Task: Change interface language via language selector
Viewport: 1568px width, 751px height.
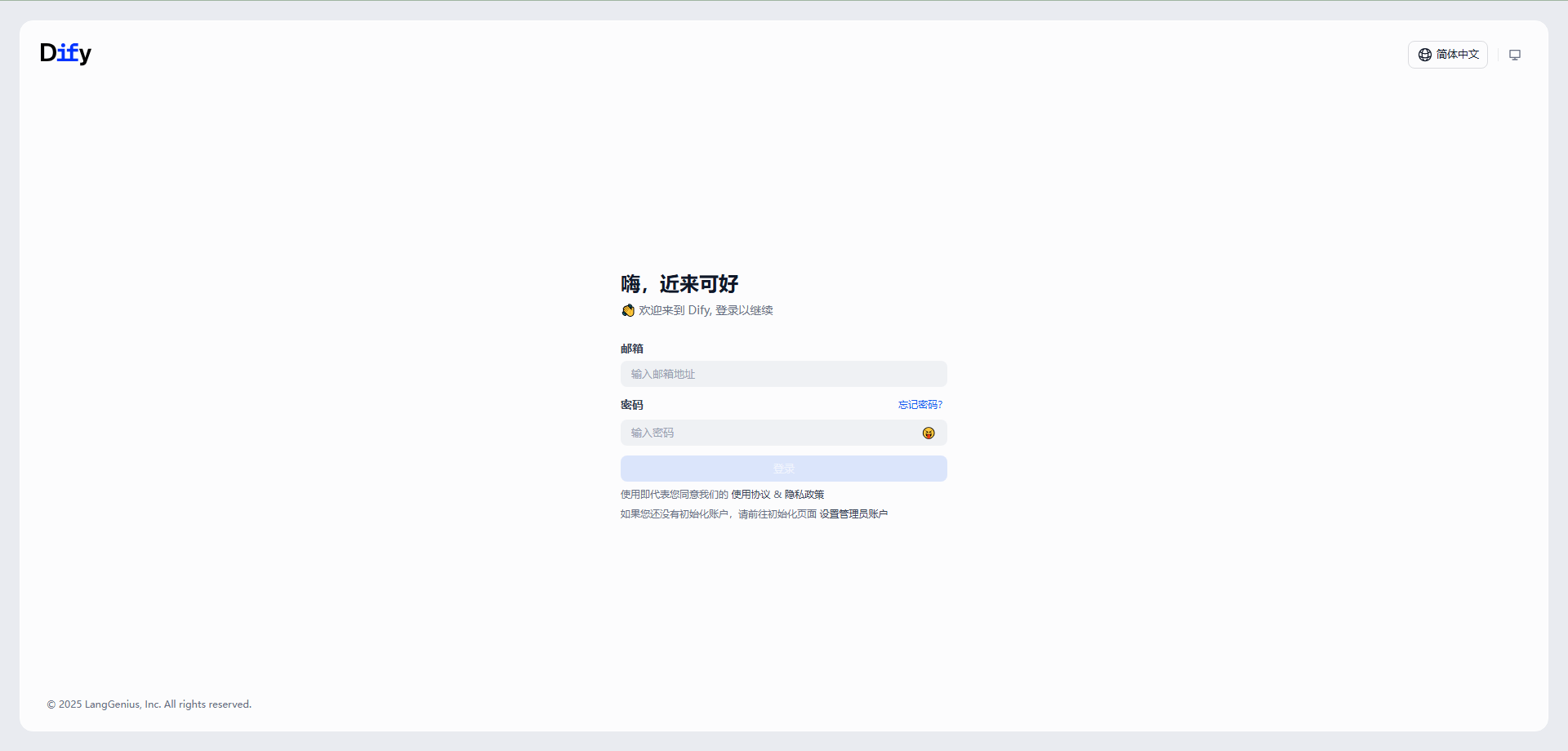Action: coord(1449,54)
